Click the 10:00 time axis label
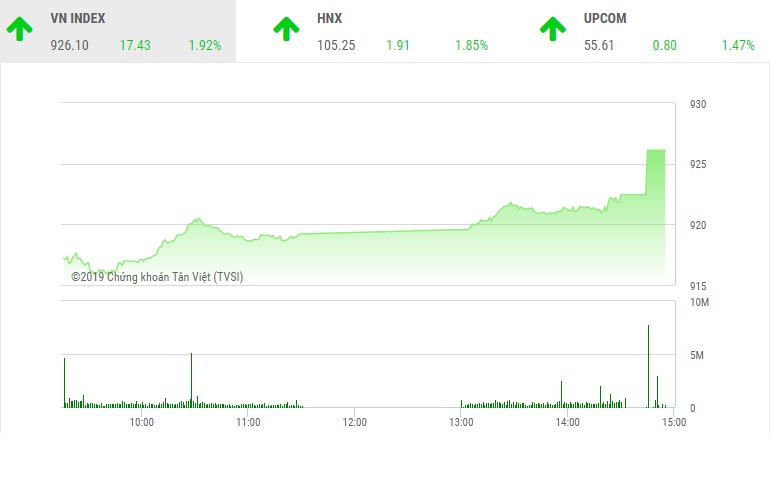The height and width of the screenshot is (480, 770). (x=142, y=422)
